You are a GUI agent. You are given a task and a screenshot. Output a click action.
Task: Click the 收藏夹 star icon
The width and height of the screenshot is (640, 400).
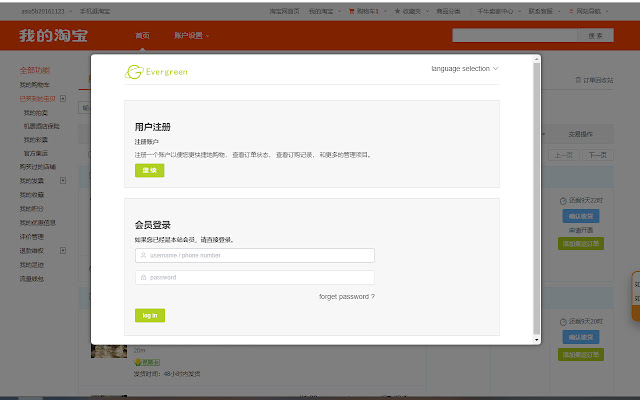click(x=397, y=11)
